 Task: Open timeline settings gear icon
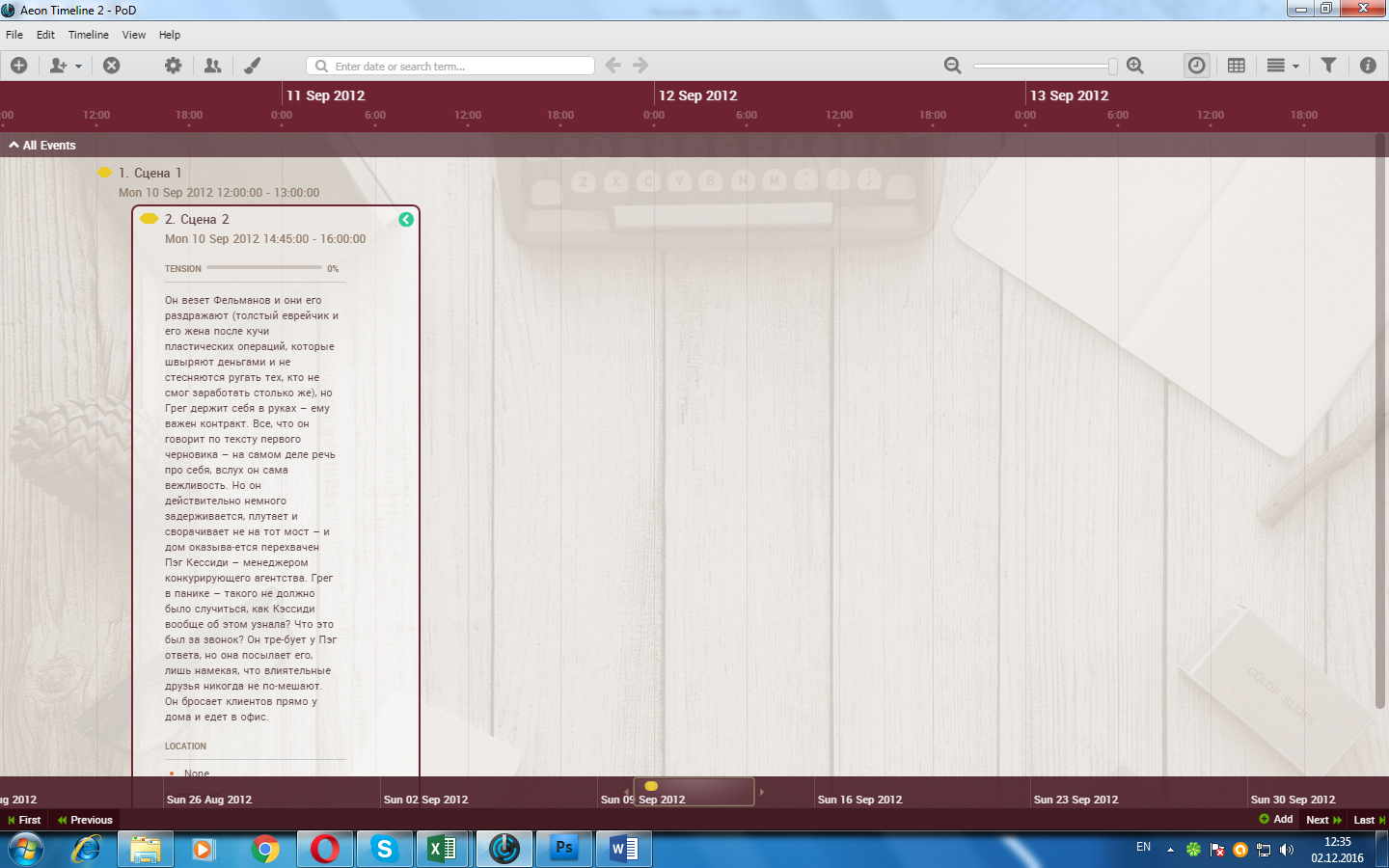click(x=173, y=66)
